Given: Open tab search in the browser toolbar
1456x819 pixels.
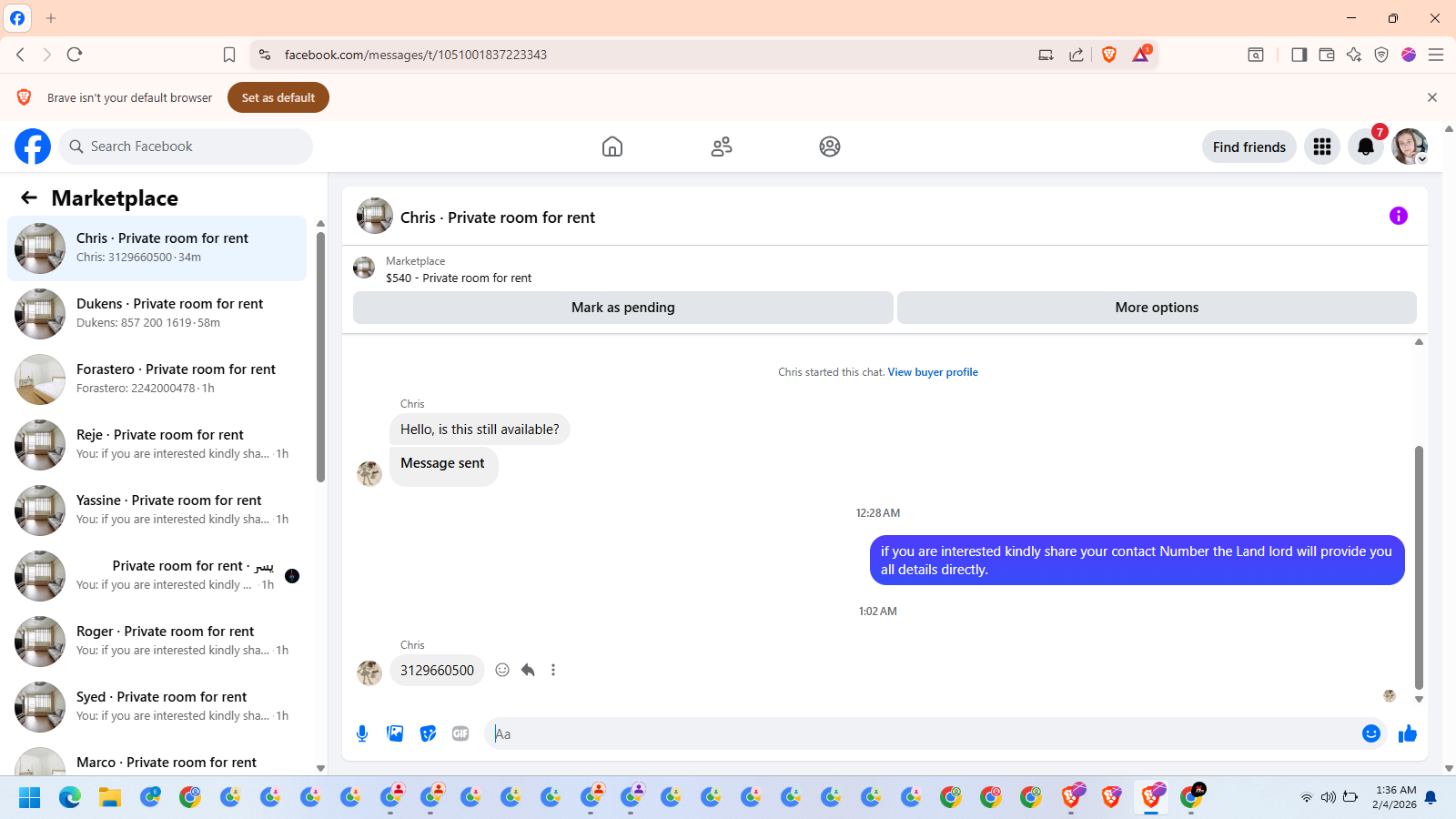Looking at the screenshot, I should coord(1256,55).
